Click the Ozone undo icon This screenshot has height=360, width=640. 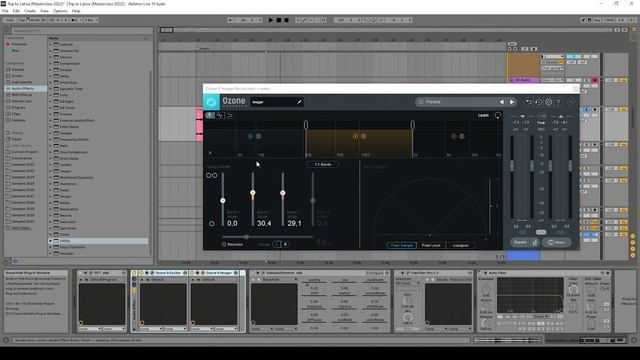529,102
